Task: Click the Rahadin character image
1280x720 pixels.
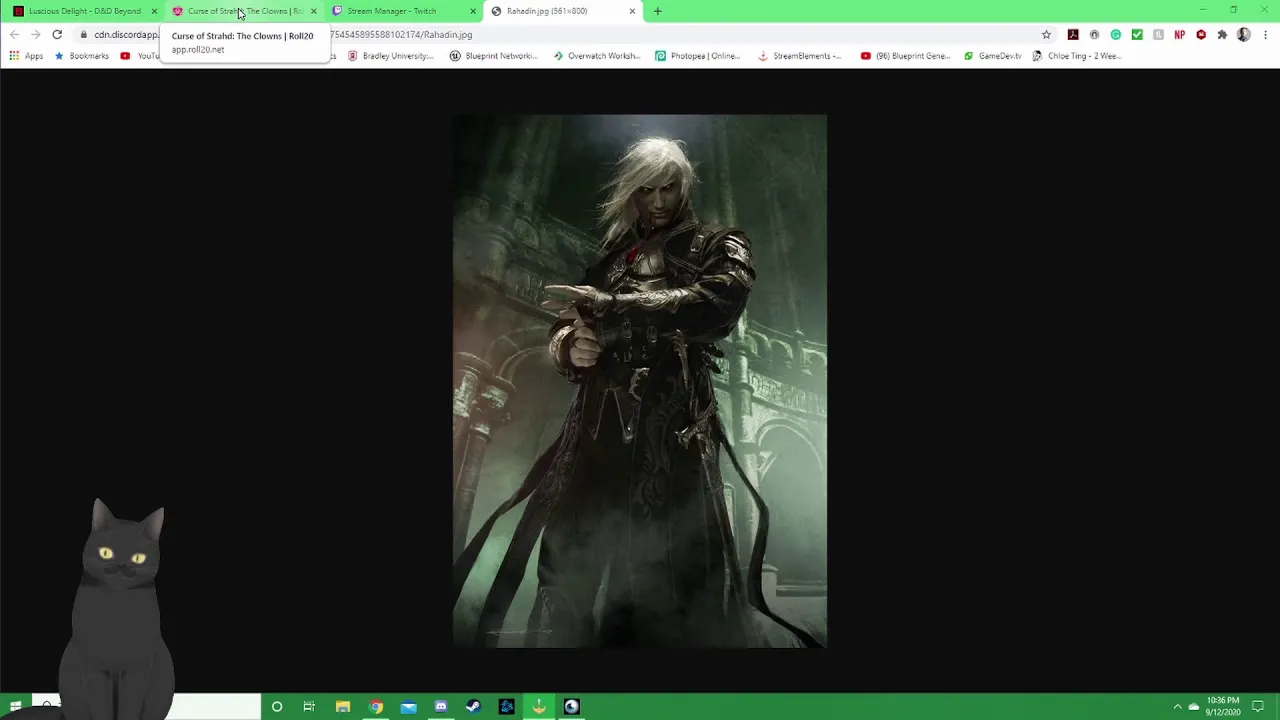Action: [x=640, y=381]
